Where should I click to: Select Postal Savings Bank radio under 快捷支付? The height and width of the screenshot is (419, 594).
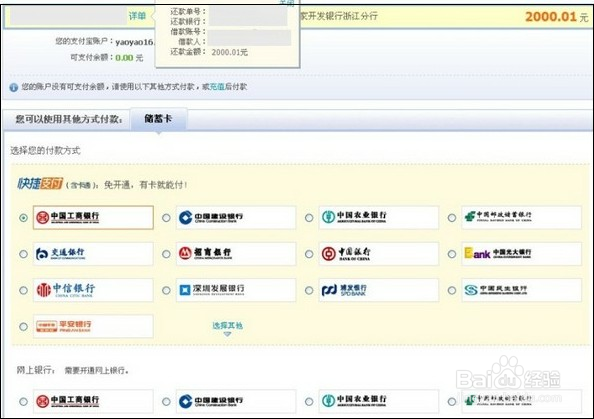click(452, 218)
